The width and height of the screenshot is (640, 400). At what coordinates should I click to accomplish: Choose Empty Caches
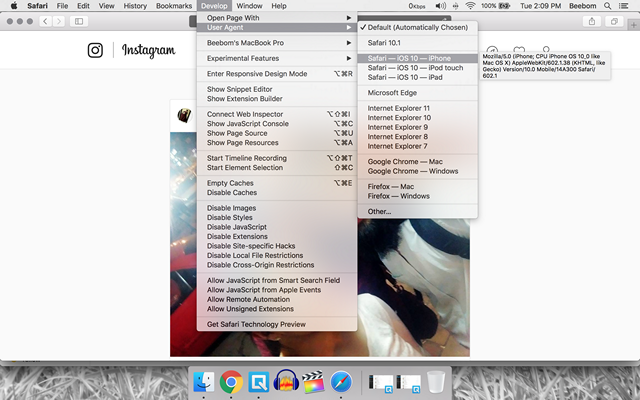pos(277,183)
